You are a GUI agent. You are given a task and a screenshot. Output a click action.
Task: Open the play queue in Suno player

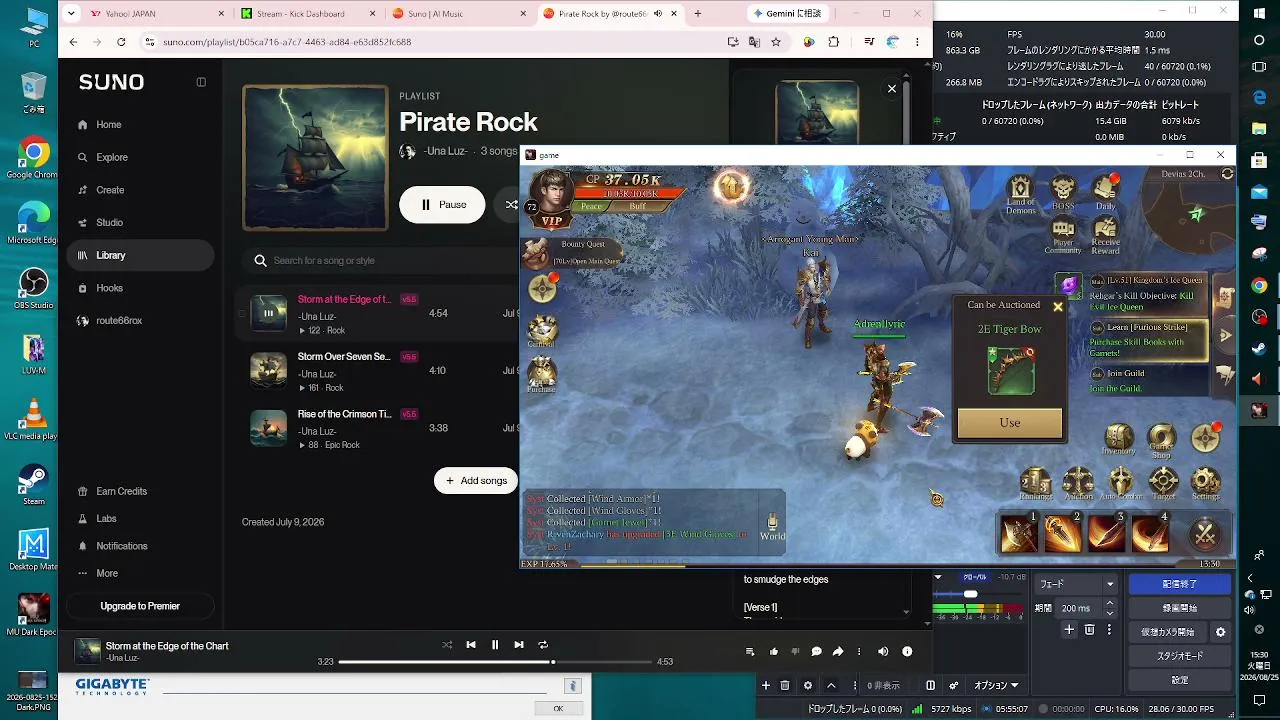(750, 652)
